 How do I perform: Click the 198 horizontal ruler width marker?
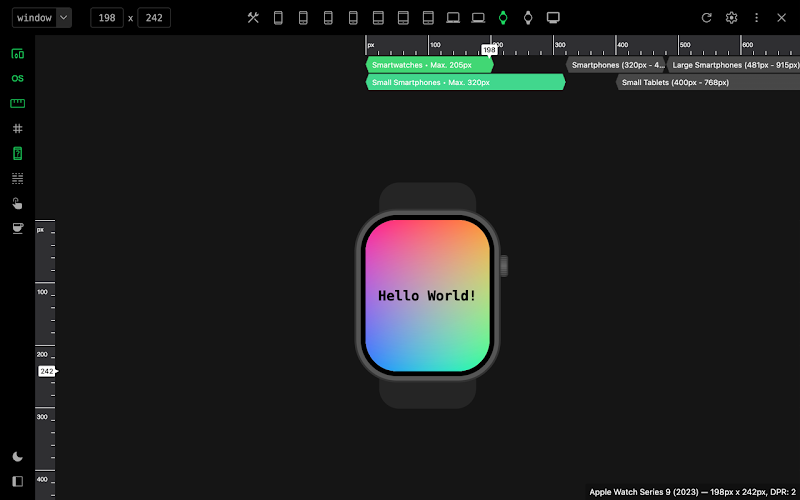(489, 50)
